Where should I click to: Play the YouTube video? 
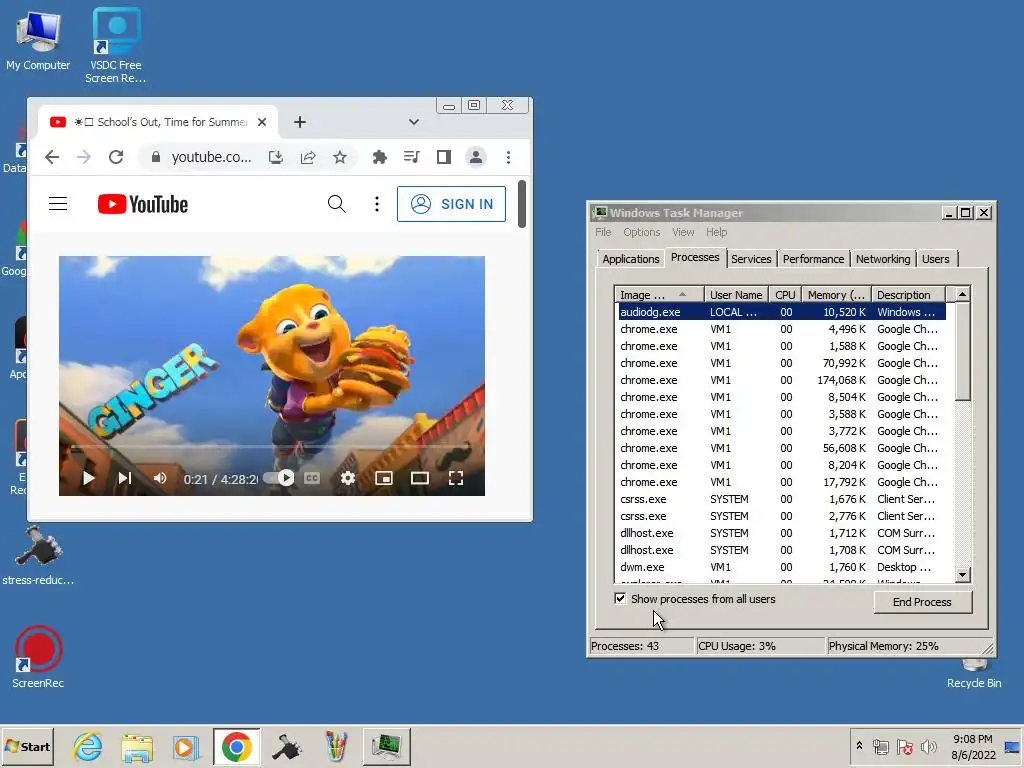(x=88, y=479)
